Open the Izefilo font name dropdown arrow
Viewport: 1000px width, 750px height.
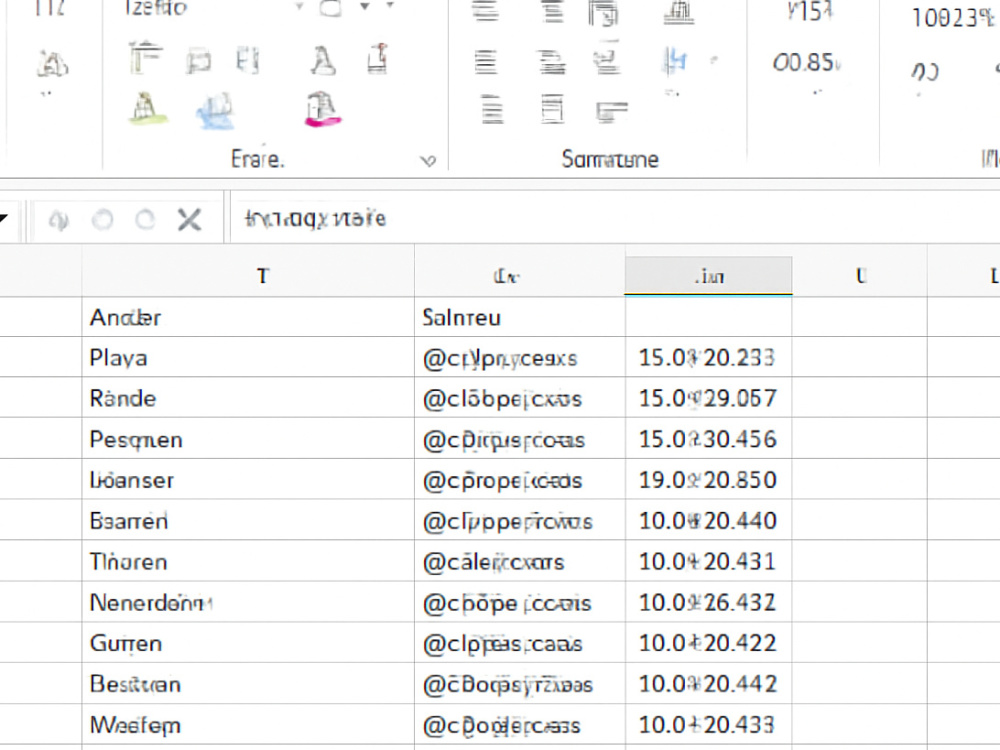[x=299, y=7]
